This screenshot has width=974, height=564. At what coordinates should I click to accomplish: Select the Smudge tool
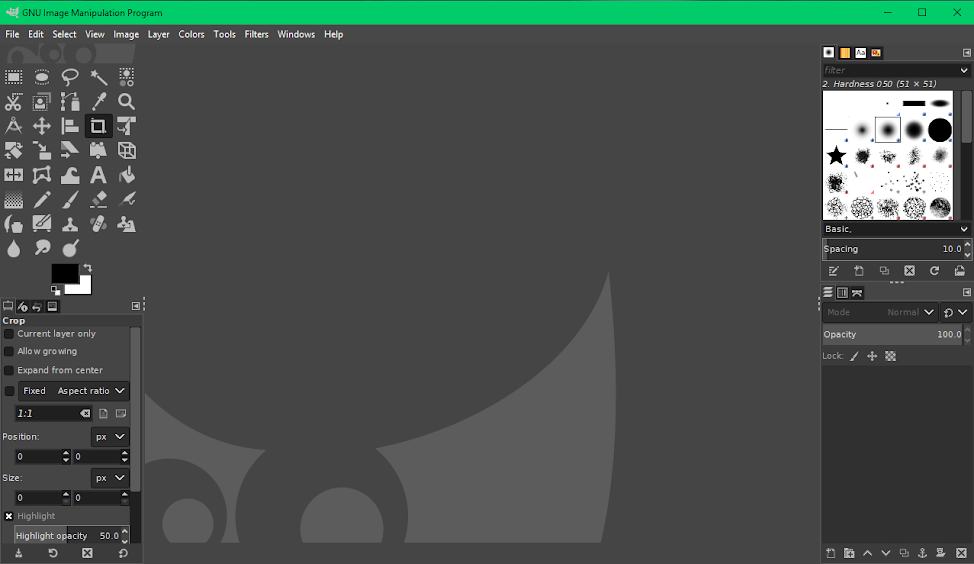point(42,248)
